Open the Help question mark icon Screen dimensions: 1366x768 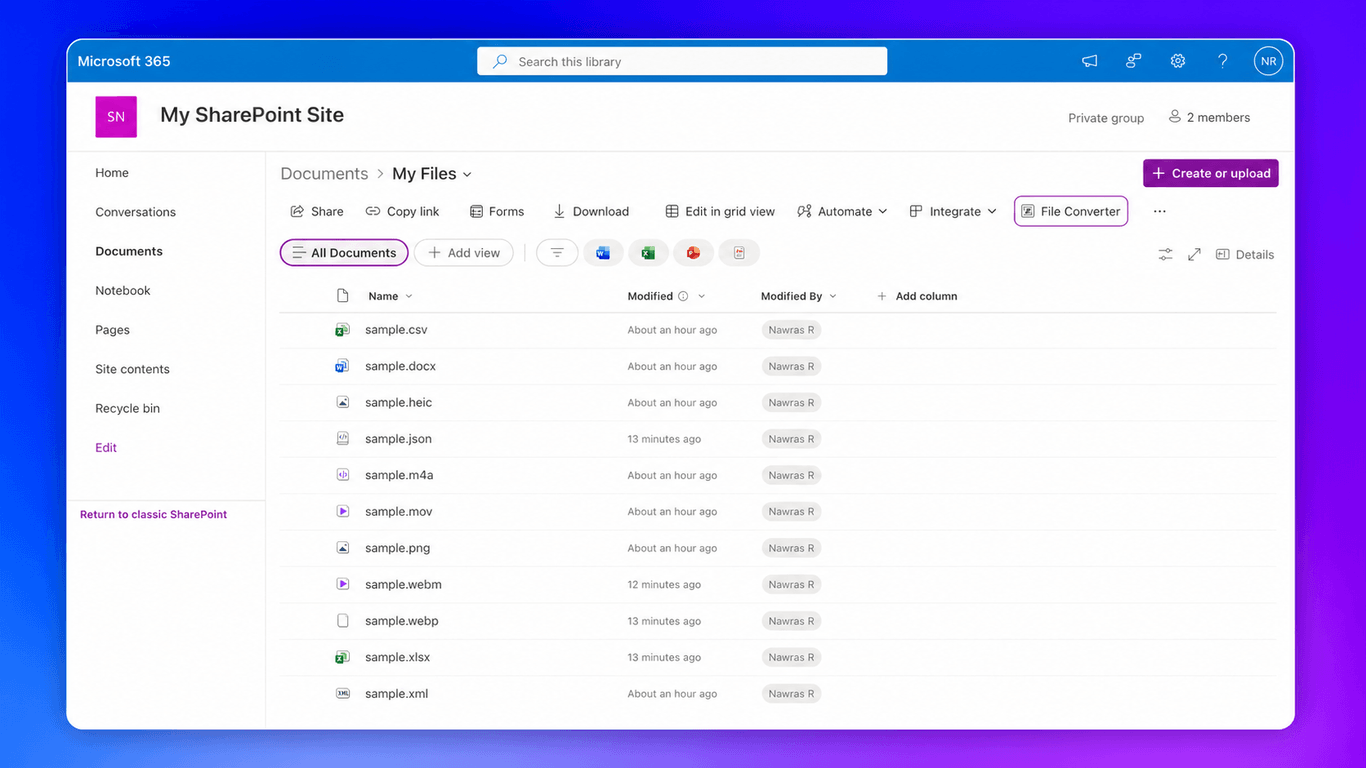[x=1222, y=61]
